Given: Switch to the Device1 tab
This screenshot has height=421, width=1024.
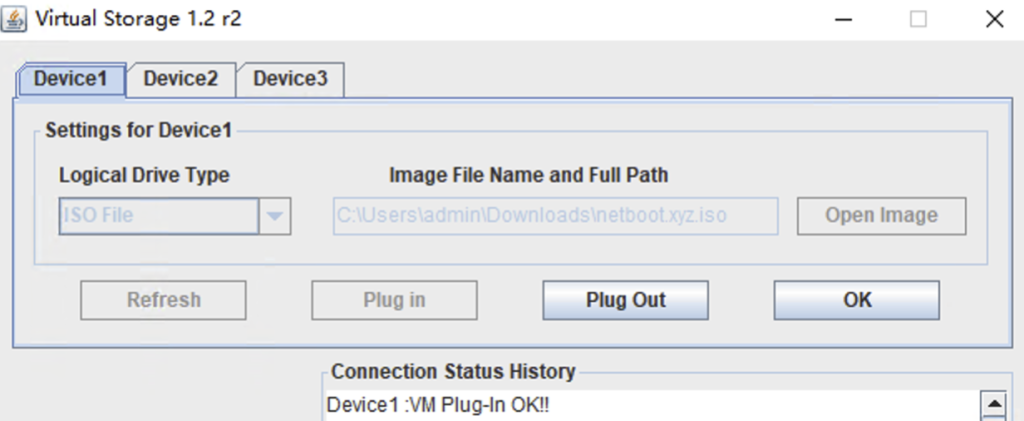Looking at the screenshot, I should 71,79.
